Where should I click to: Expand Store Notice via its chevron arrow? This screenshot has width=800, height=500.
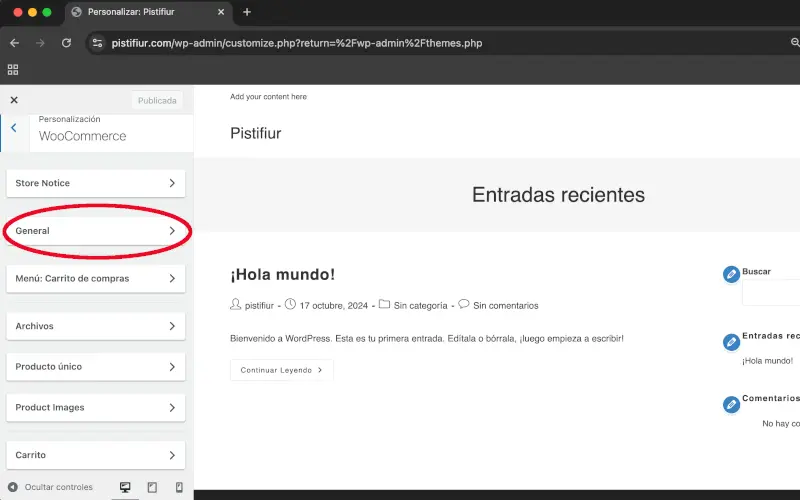172,183
